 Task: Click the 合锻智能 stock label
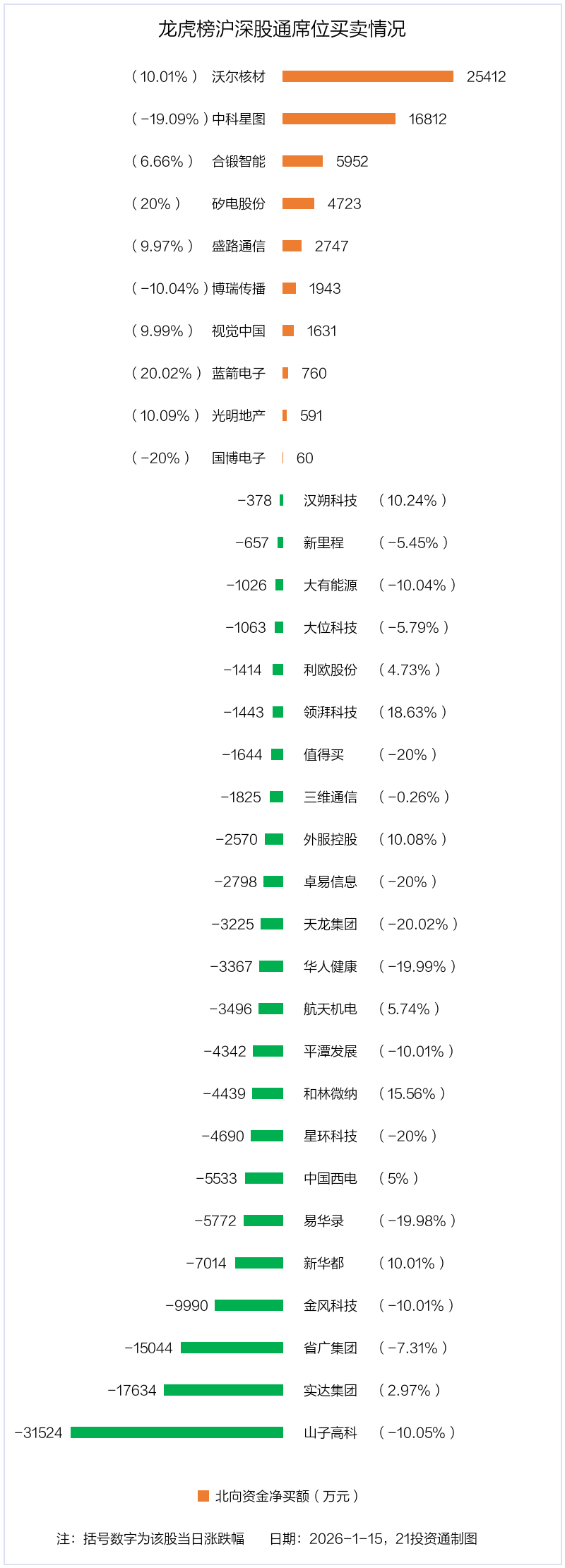point(239,162)
